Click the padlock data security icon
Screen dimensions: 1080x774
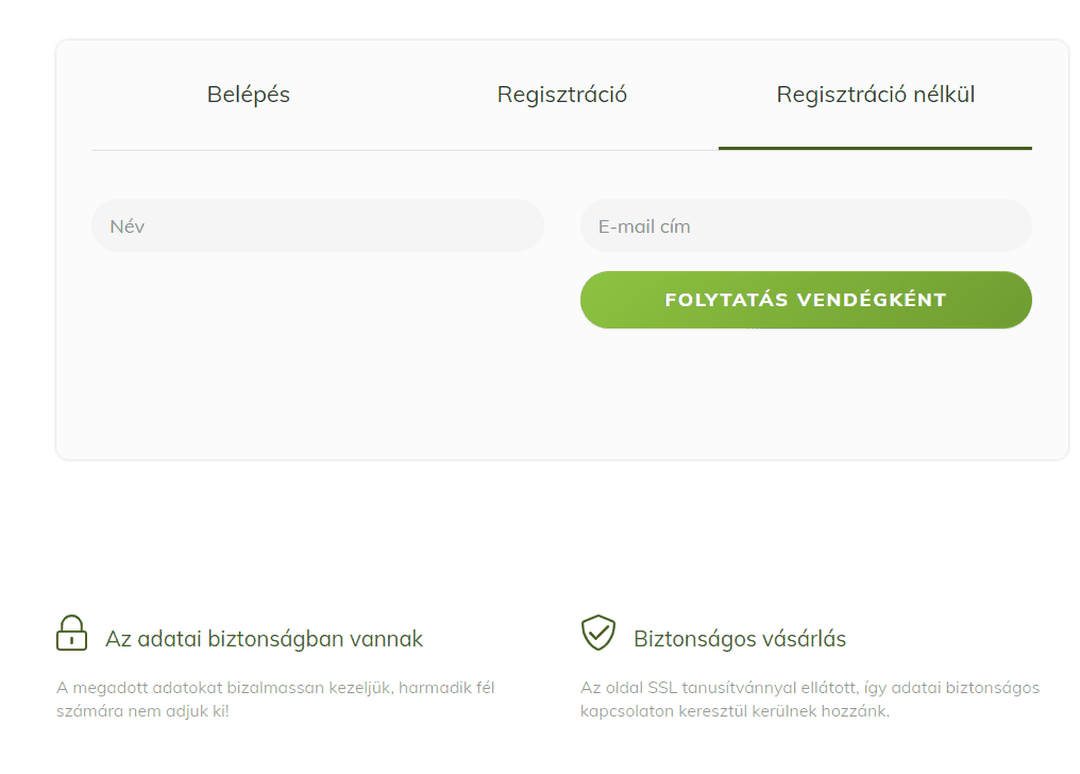point(72,633)
